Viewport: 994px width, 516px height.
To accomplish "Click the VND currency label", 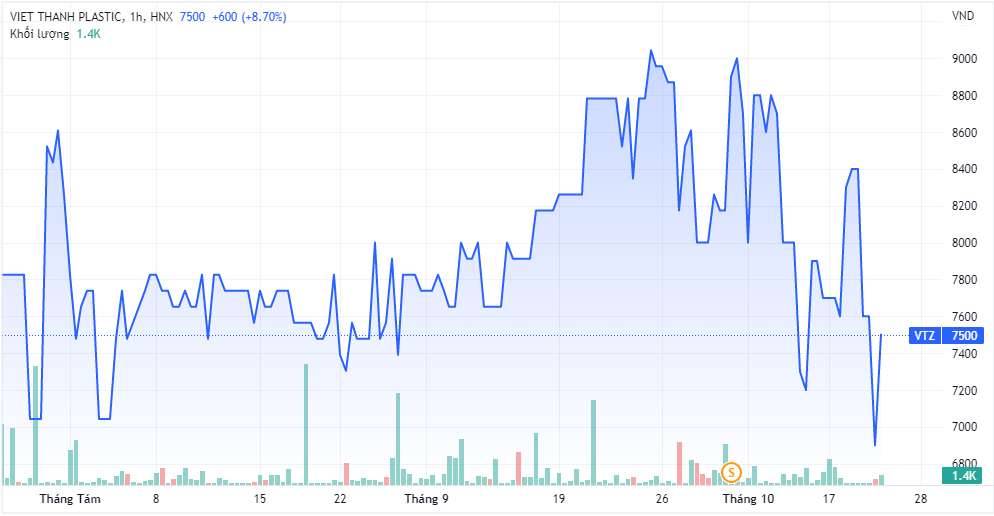I will click(963, 16).
